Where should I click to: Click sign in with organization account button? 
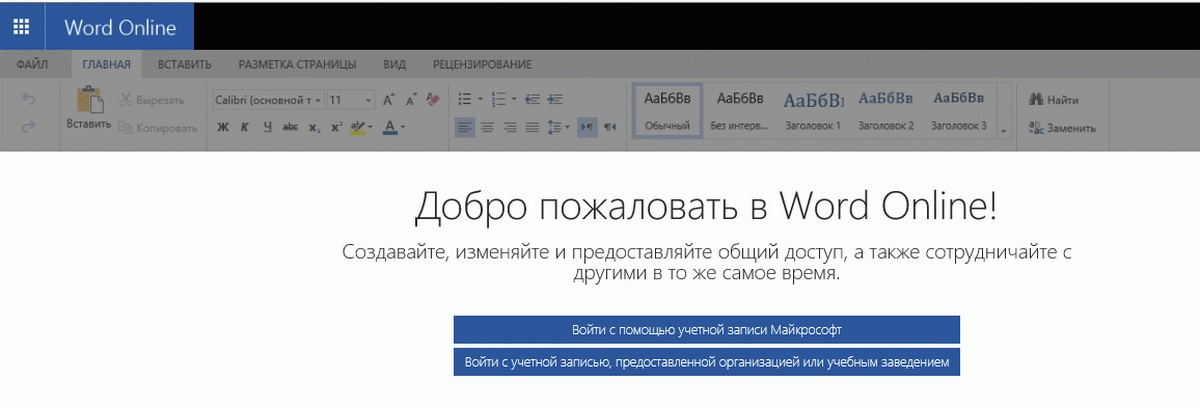coord(706,361)
